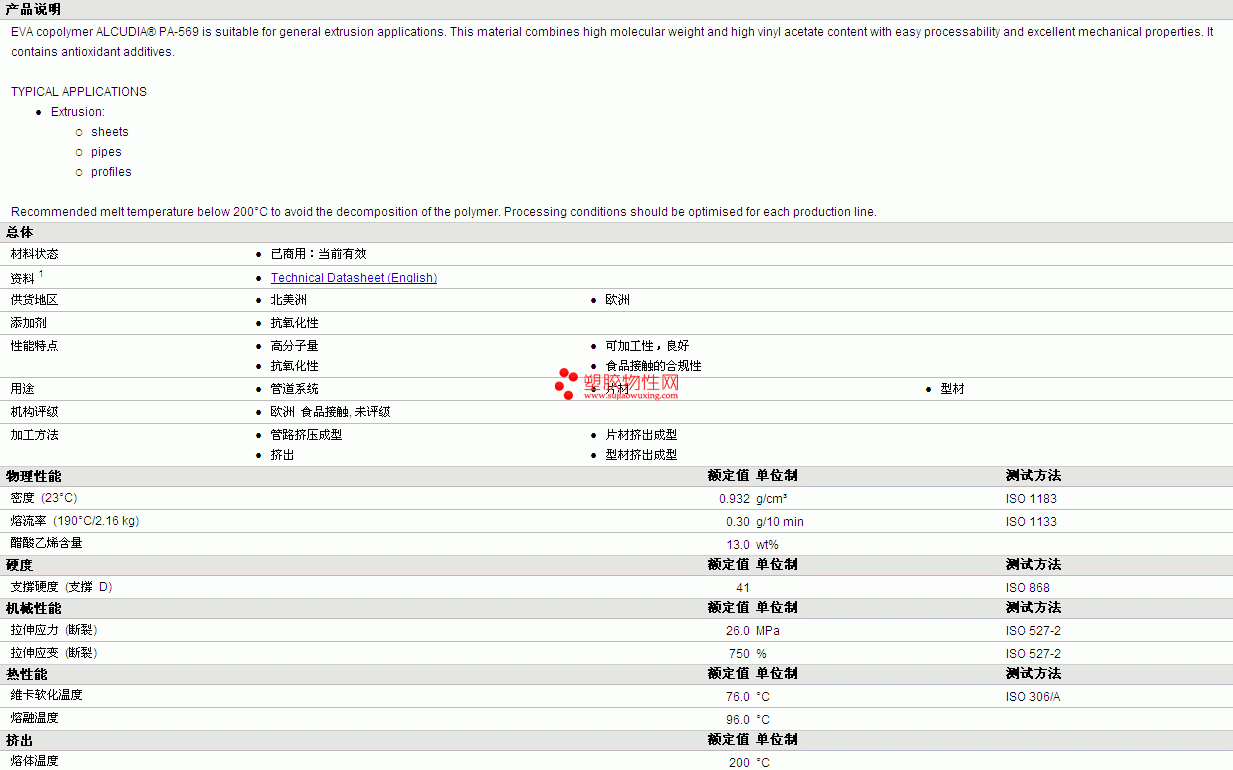Click the 食品接触的合规性 feature entry
This screenshot has width=1233, height=770.
point(654,366)
